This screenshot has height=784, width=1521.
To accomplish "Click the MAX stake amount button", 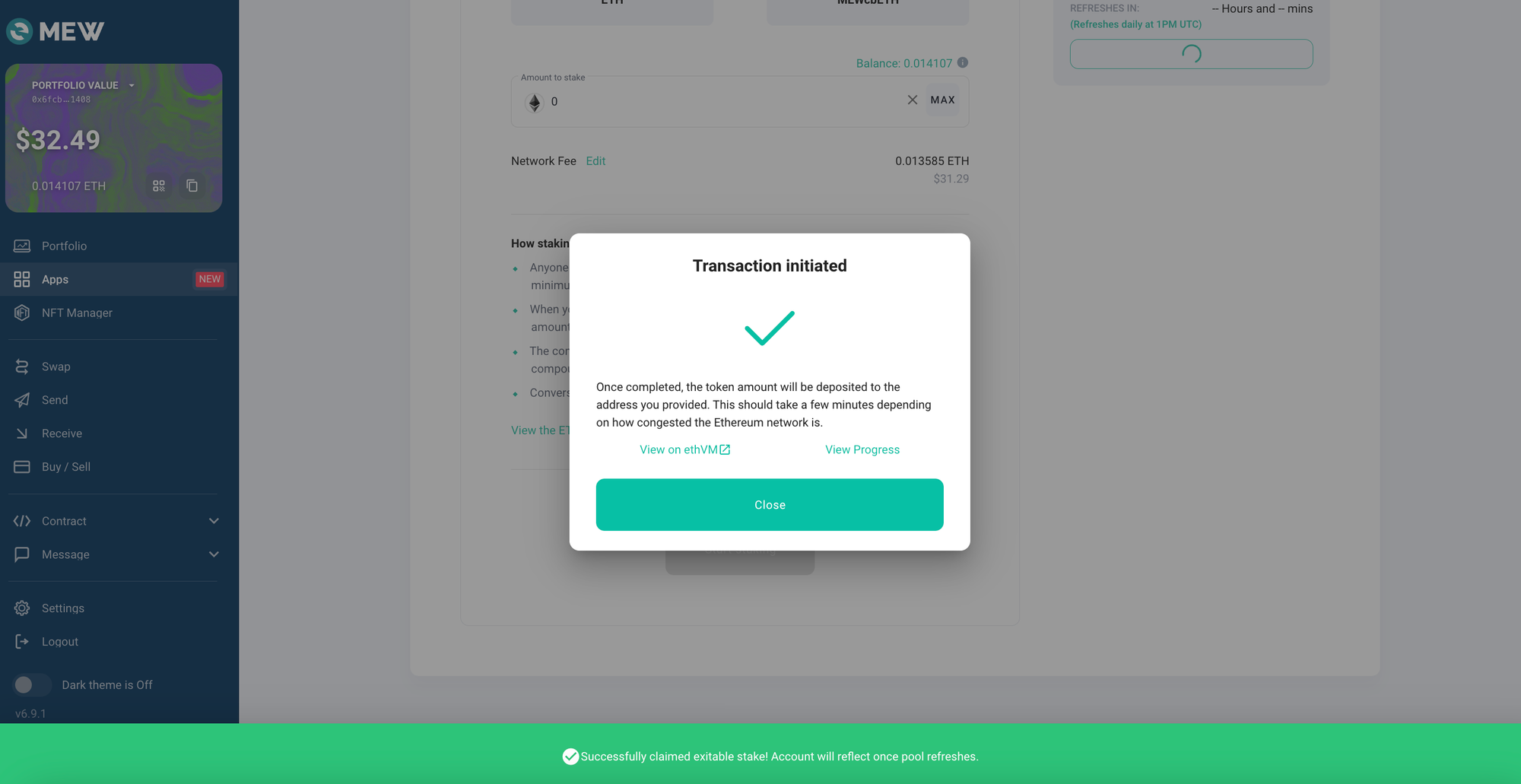I will 942,100.
